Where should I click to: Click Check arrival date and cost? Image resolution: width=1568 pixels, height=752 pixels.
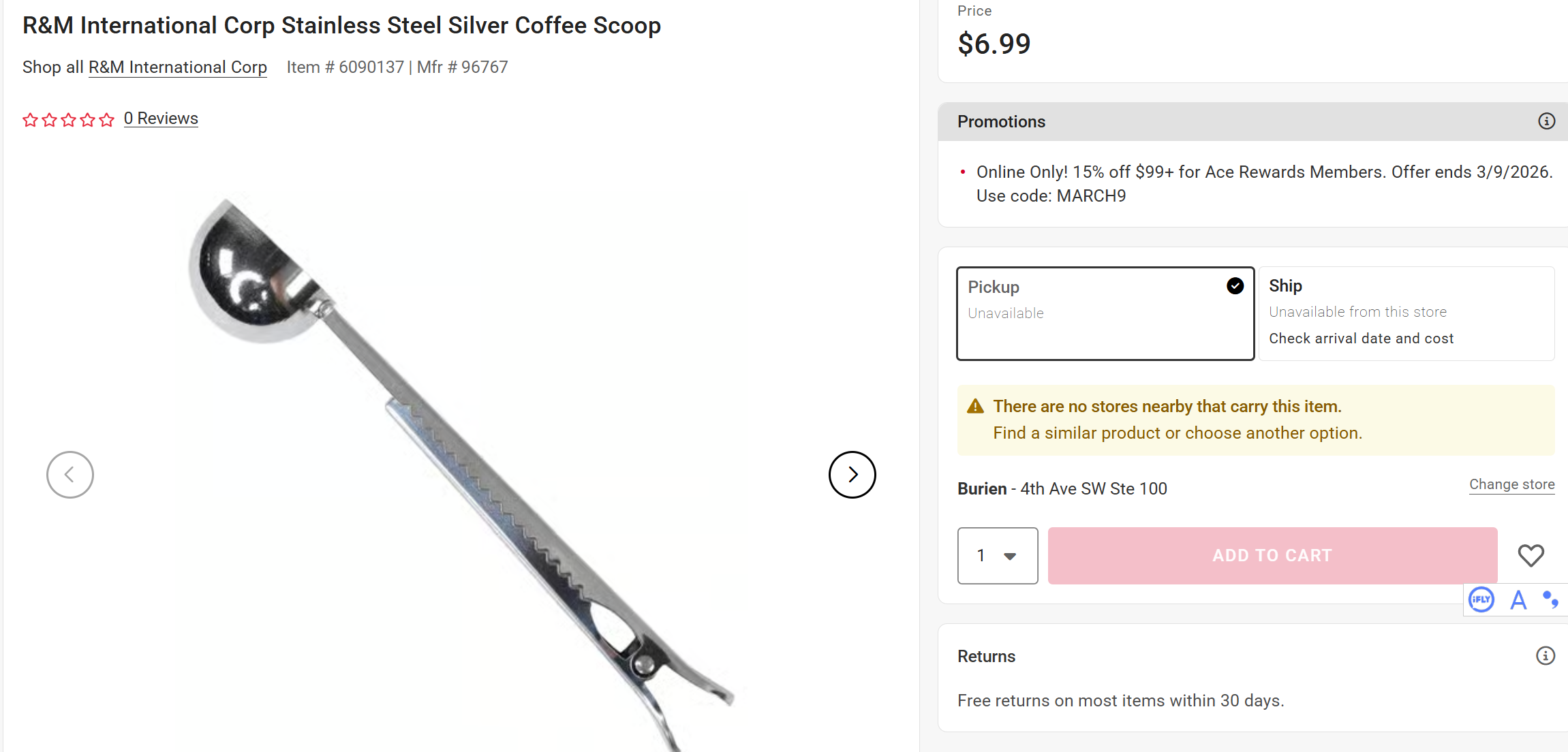point(1361,339)
